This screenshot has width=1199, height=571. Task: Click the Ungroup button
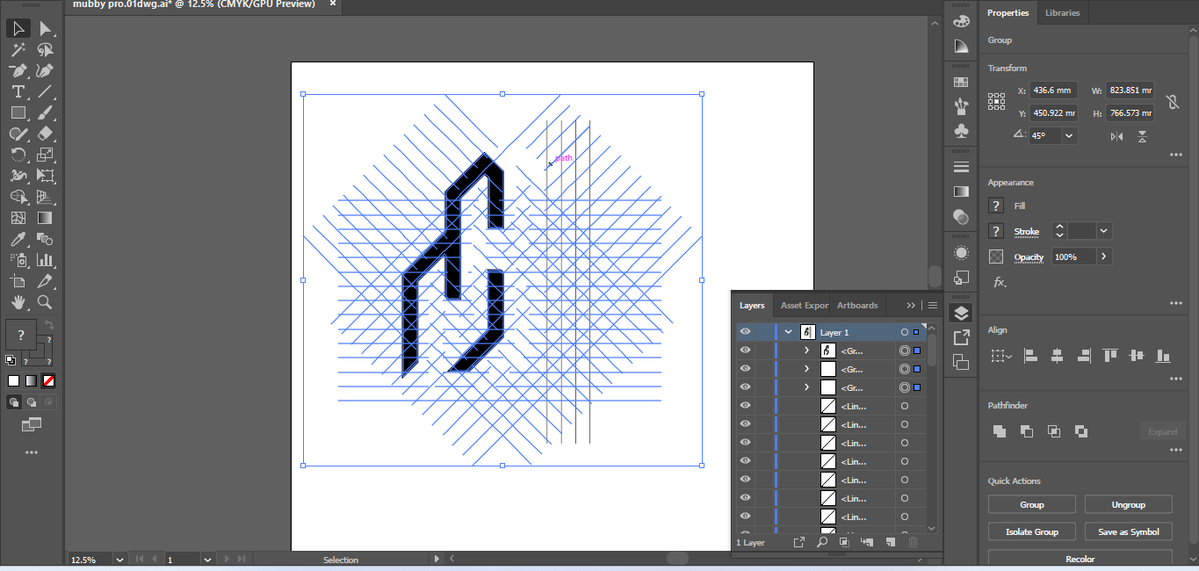pyautogui.click(x=1129, y=504)
